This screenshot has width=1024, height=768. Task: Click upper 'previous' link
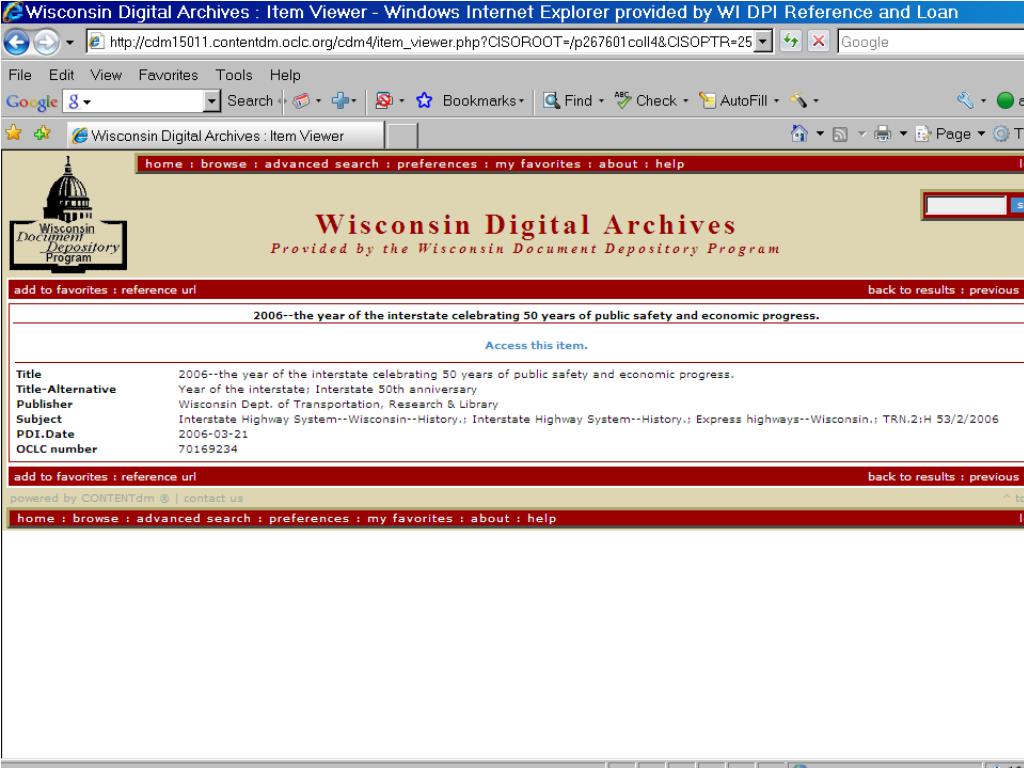[x=994, y=290]
